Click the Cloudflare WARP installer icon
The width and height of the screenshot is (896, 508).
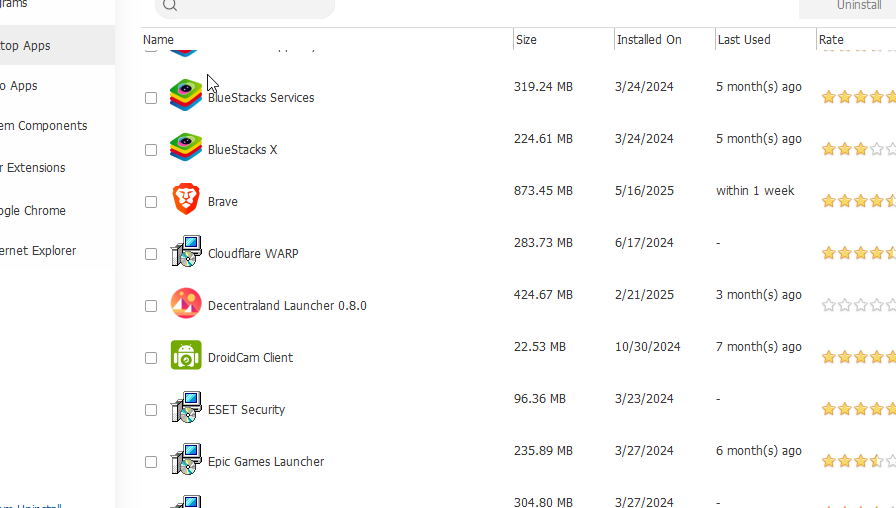[x=186, y=251]
